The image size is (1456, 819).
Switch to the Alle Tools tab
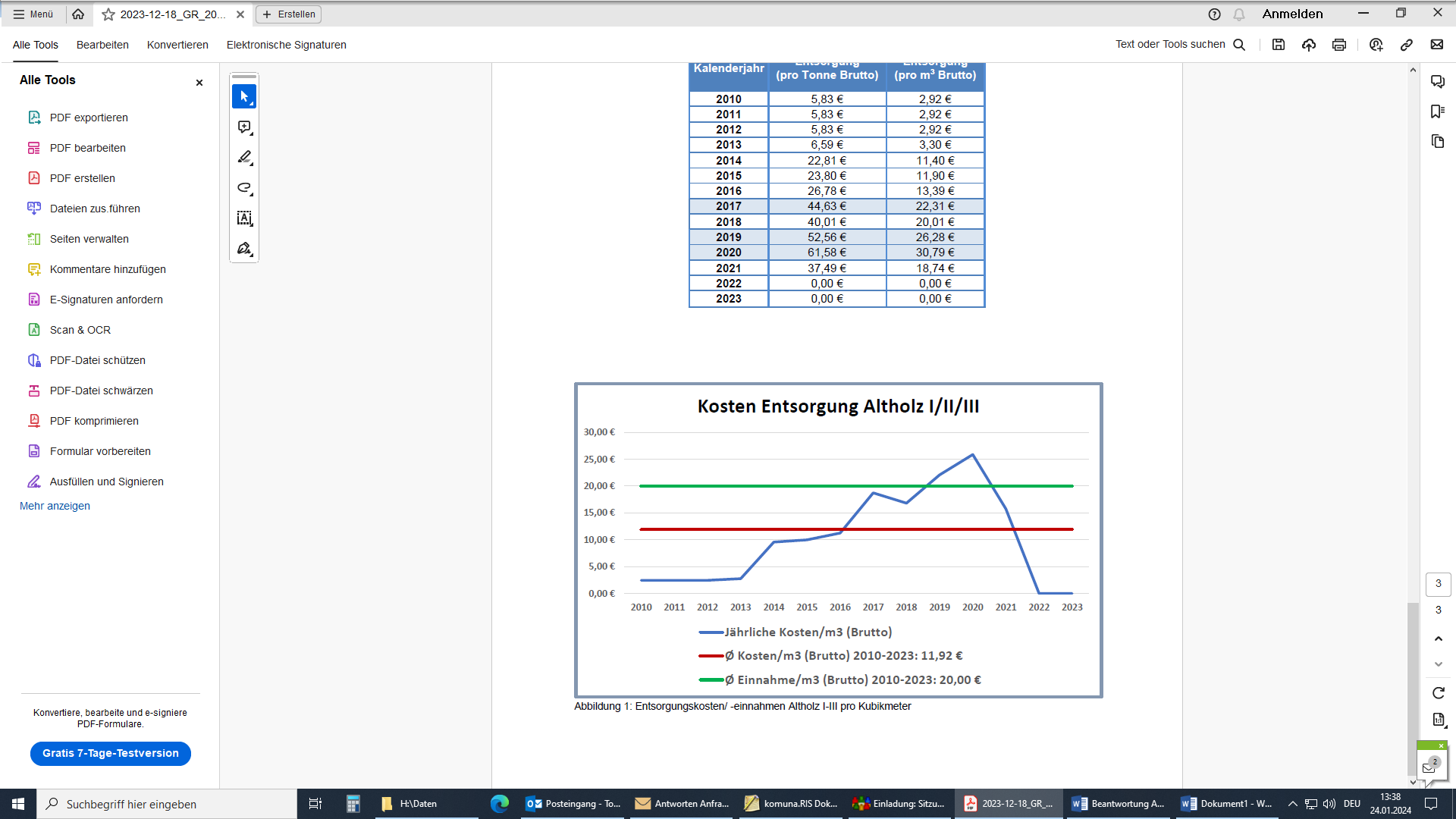[x=36, y=45]
